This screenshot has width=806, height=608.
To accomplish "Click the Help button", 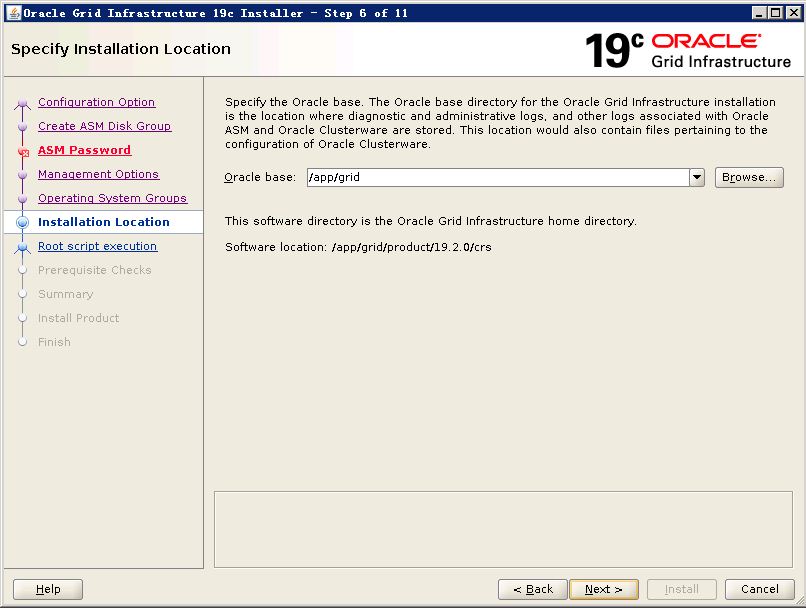I will pyautogui.click(x=48, y=589).
